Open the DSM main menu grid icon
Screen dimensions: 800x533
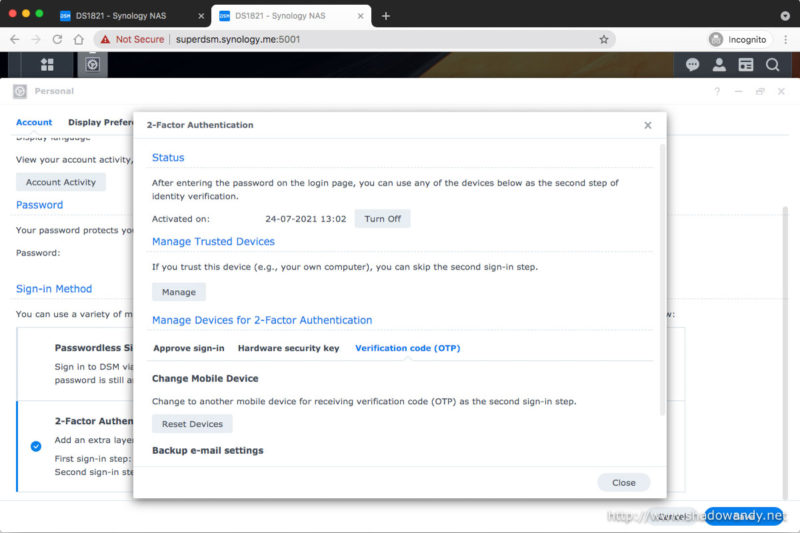(47, 64)
